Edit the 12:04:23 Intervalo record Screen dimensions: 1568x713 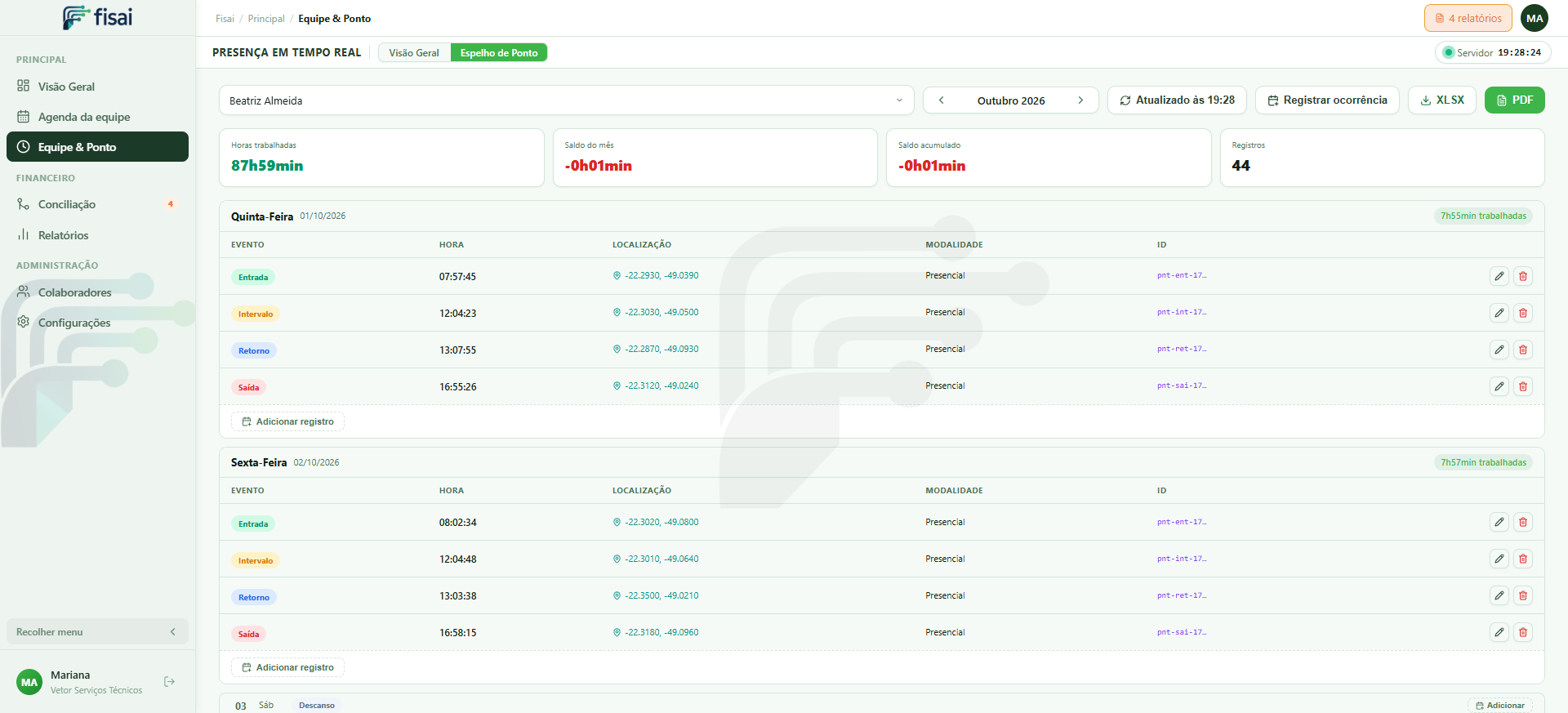coord(1499,313)
